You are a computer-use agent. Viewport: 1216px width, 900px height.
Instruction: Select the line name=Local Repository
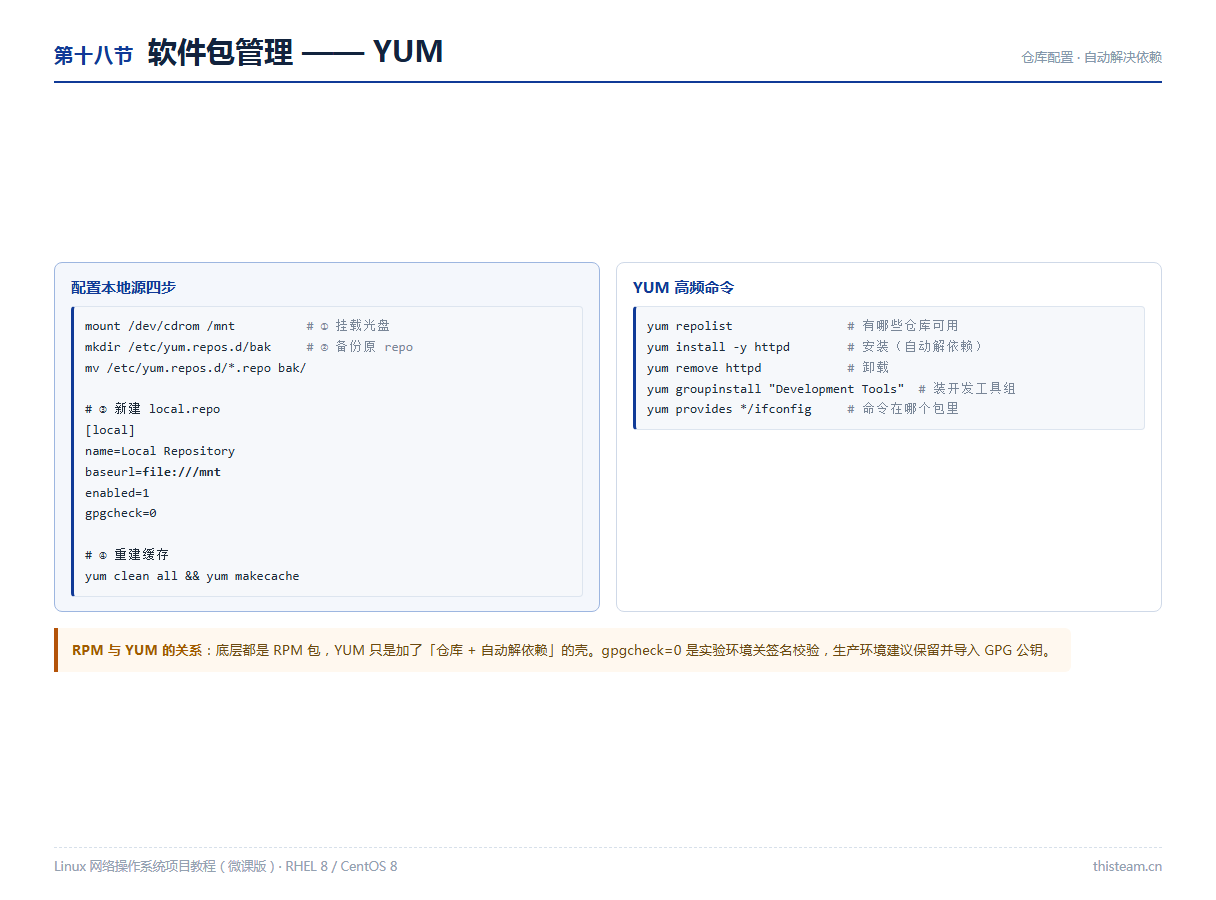click(160, 451)
